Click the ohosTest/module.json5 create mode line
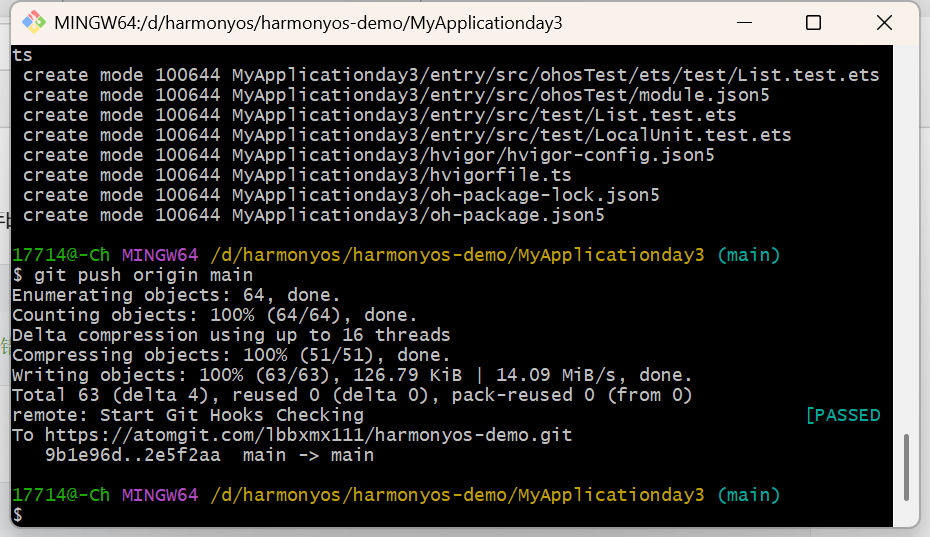This screenshot has height=537, width=930. (396, 95)
